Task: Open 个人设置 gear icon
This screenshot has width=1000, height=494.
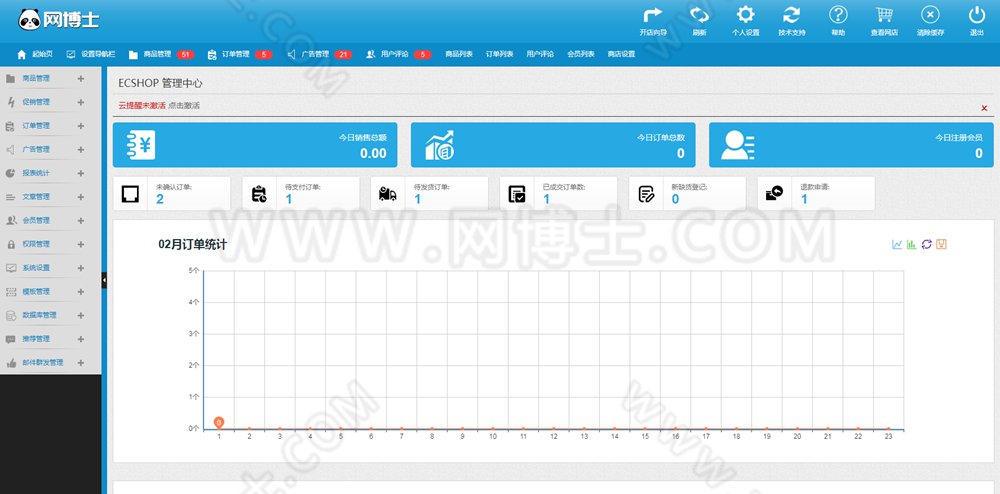Action: pyautogui.click(x=746, y=15)
